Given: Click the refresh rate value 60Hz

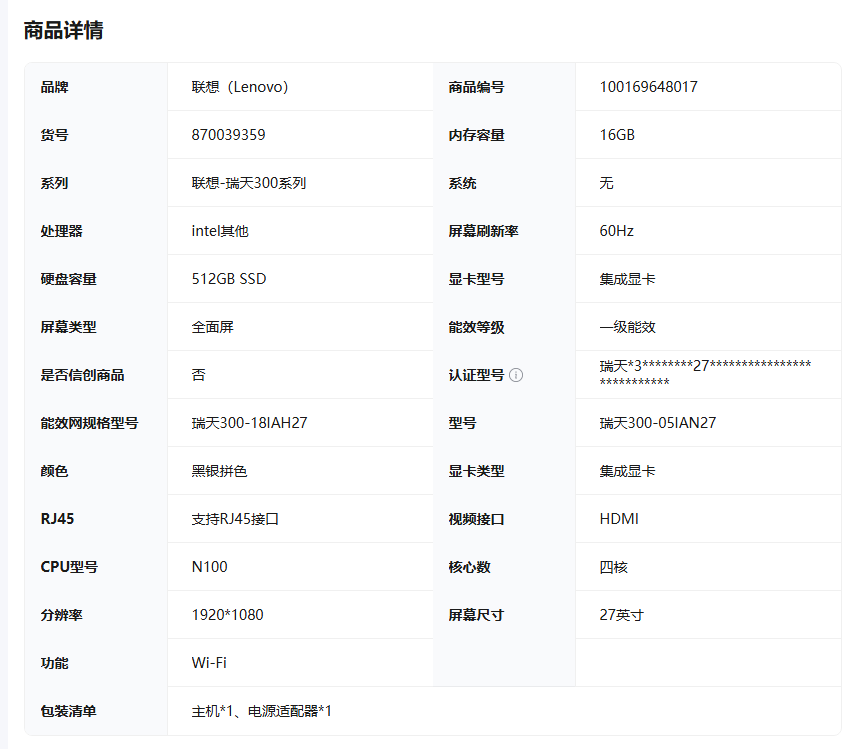Looking at the screenshot, I should coord(616,231).
